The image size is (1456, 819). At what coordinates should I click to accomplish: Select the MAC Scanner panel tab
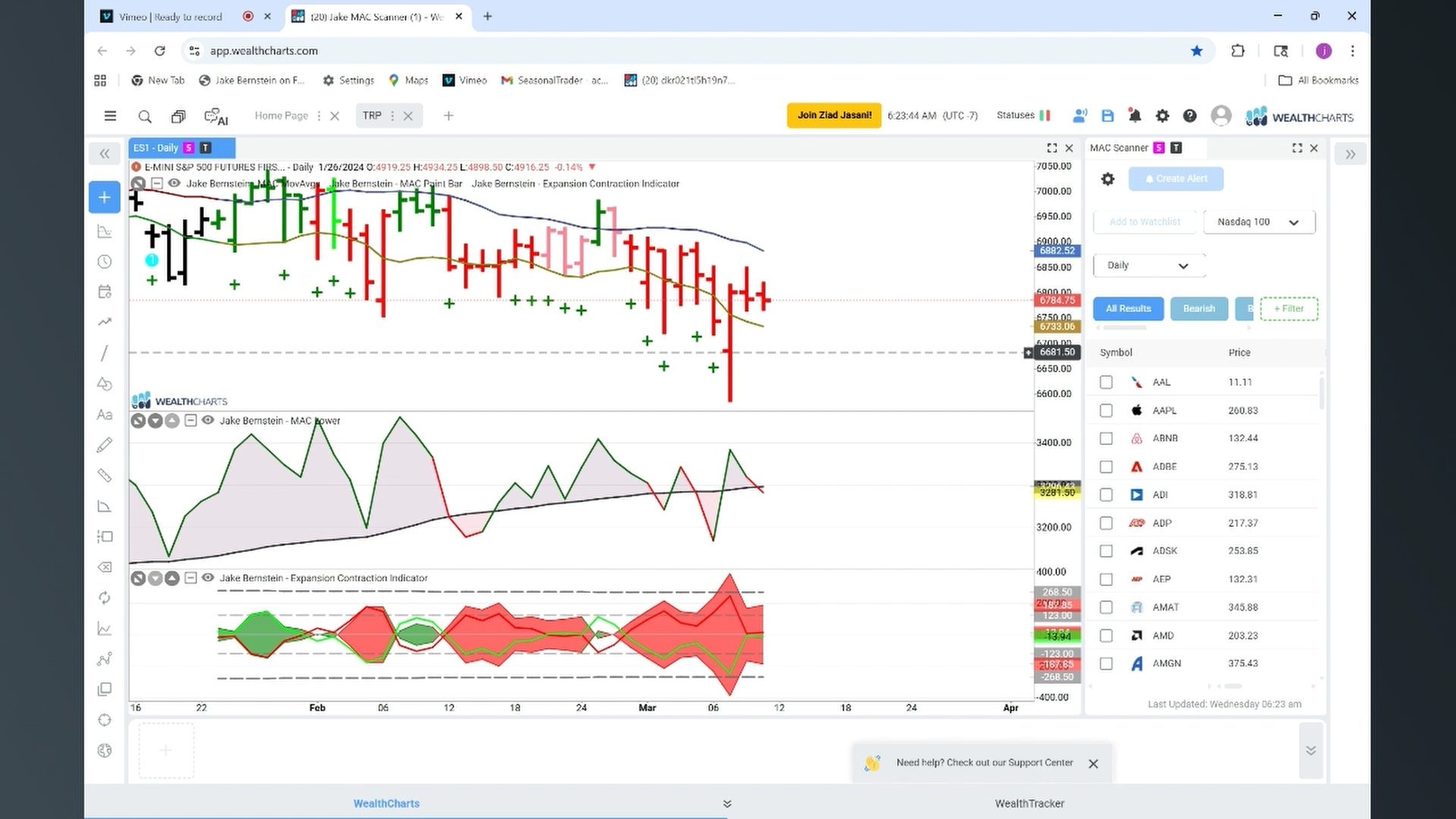(x=1119, y=148)
